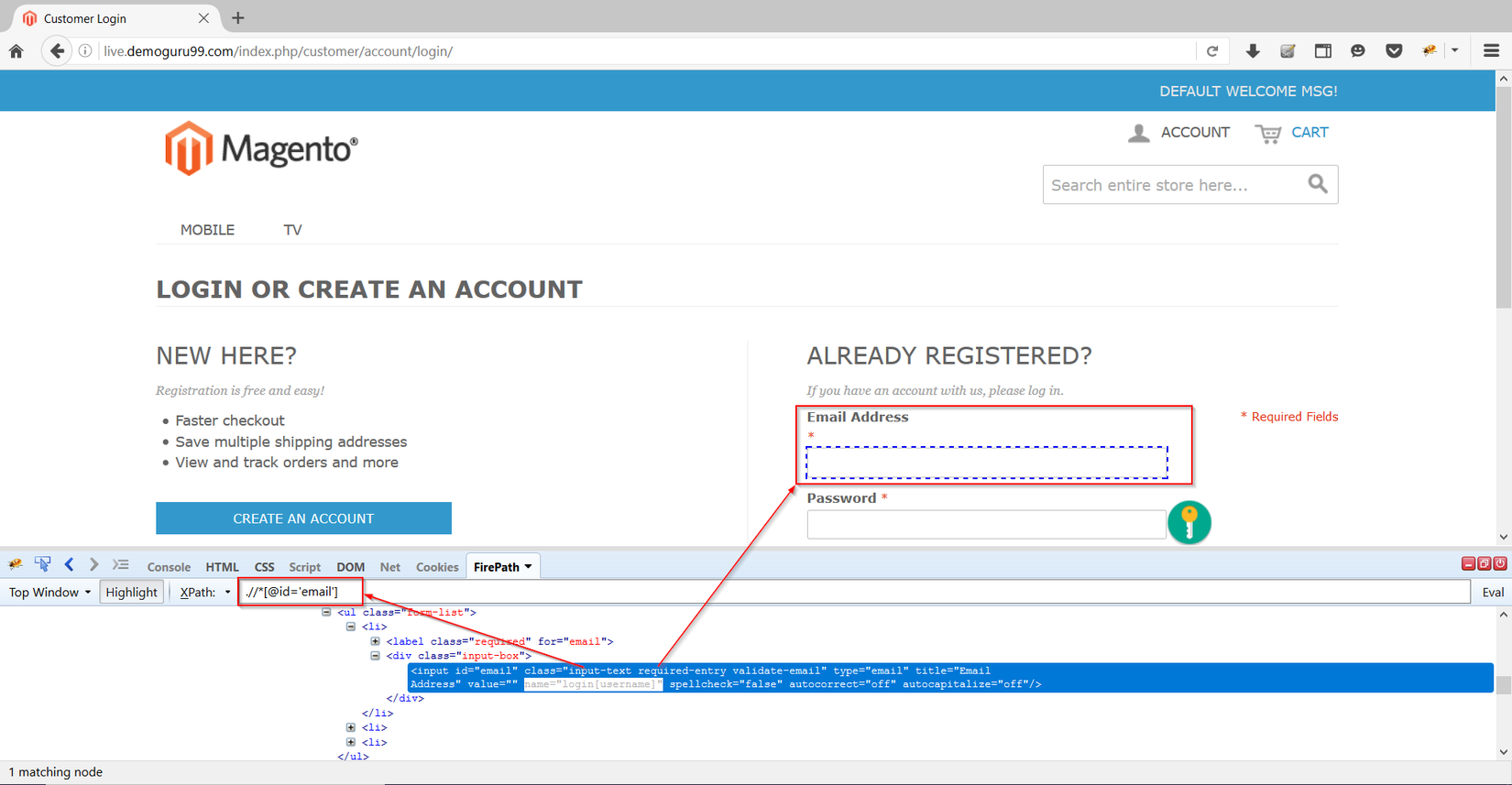Toggle the Firebug command line icon
The height and width of the screenshot is (785, 1512).
click(121, 565)
